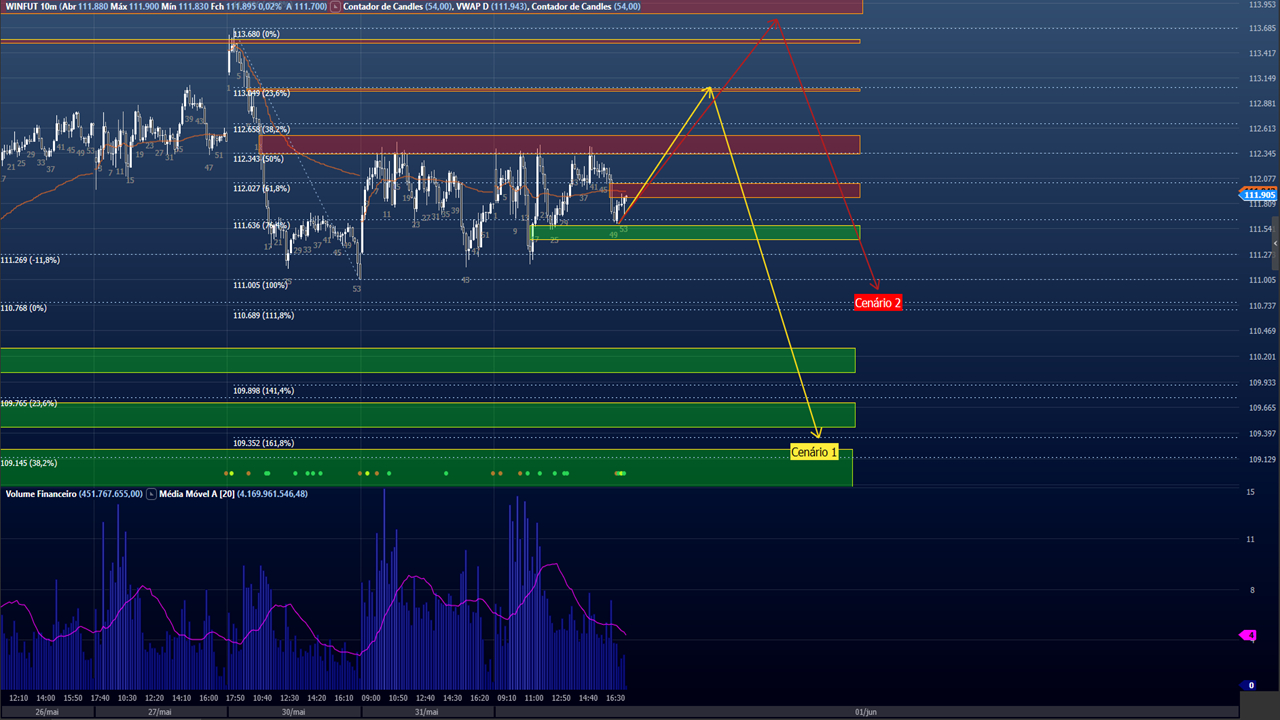Click the 110.201 price axis value
Image resolution: width=1280 pixels, height=720 pixels.
[1262, 356]
